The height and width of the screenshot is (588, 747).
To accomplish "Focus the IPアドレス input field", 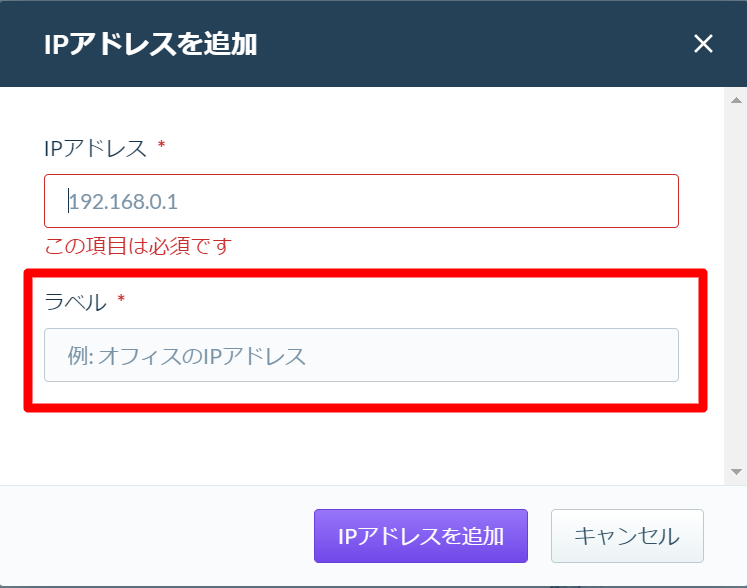I will pyautogui.click(x=361, y=201).
